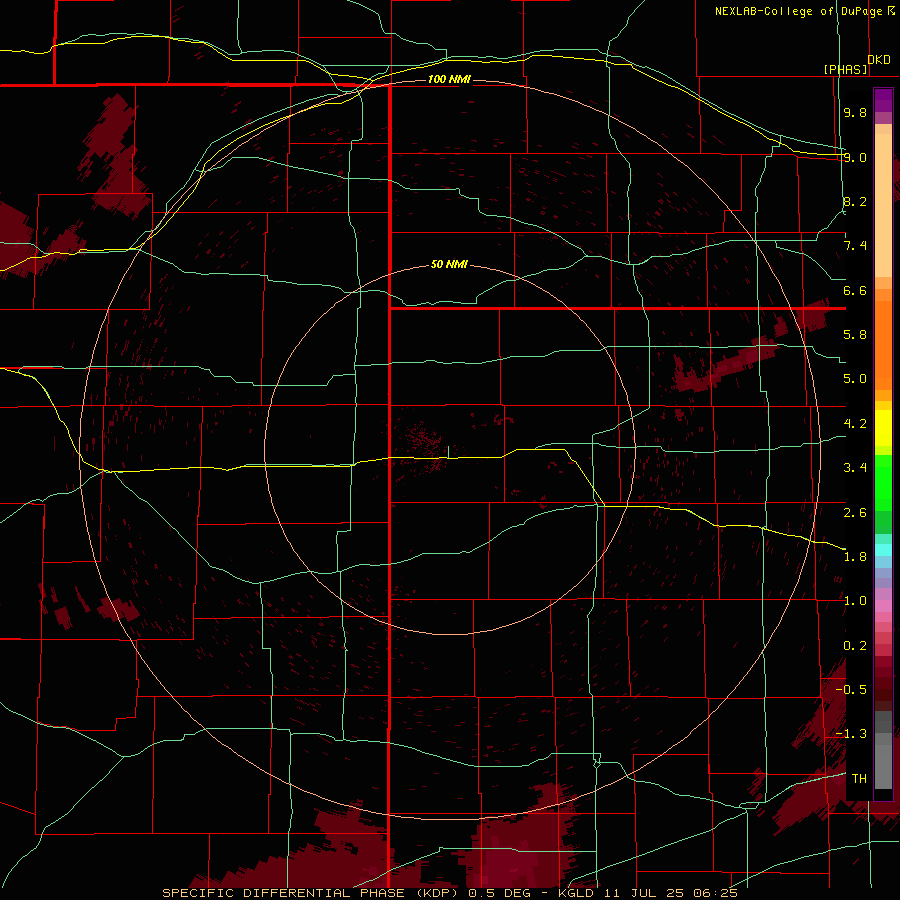This screenshot has width=900, height=900.
Task: Click the [PHAS] units label
Action: (x=845, y=69)
